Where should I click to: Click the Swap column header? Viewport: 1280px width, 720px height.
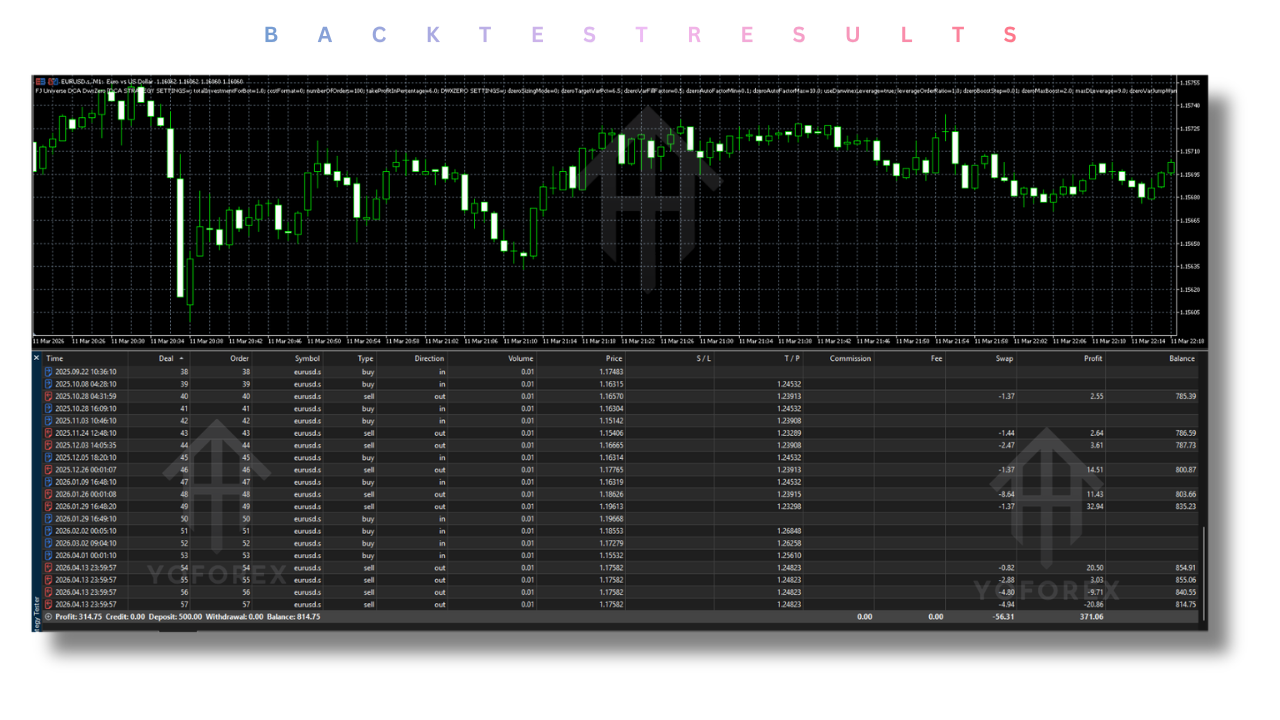(x=1004, y=358)
